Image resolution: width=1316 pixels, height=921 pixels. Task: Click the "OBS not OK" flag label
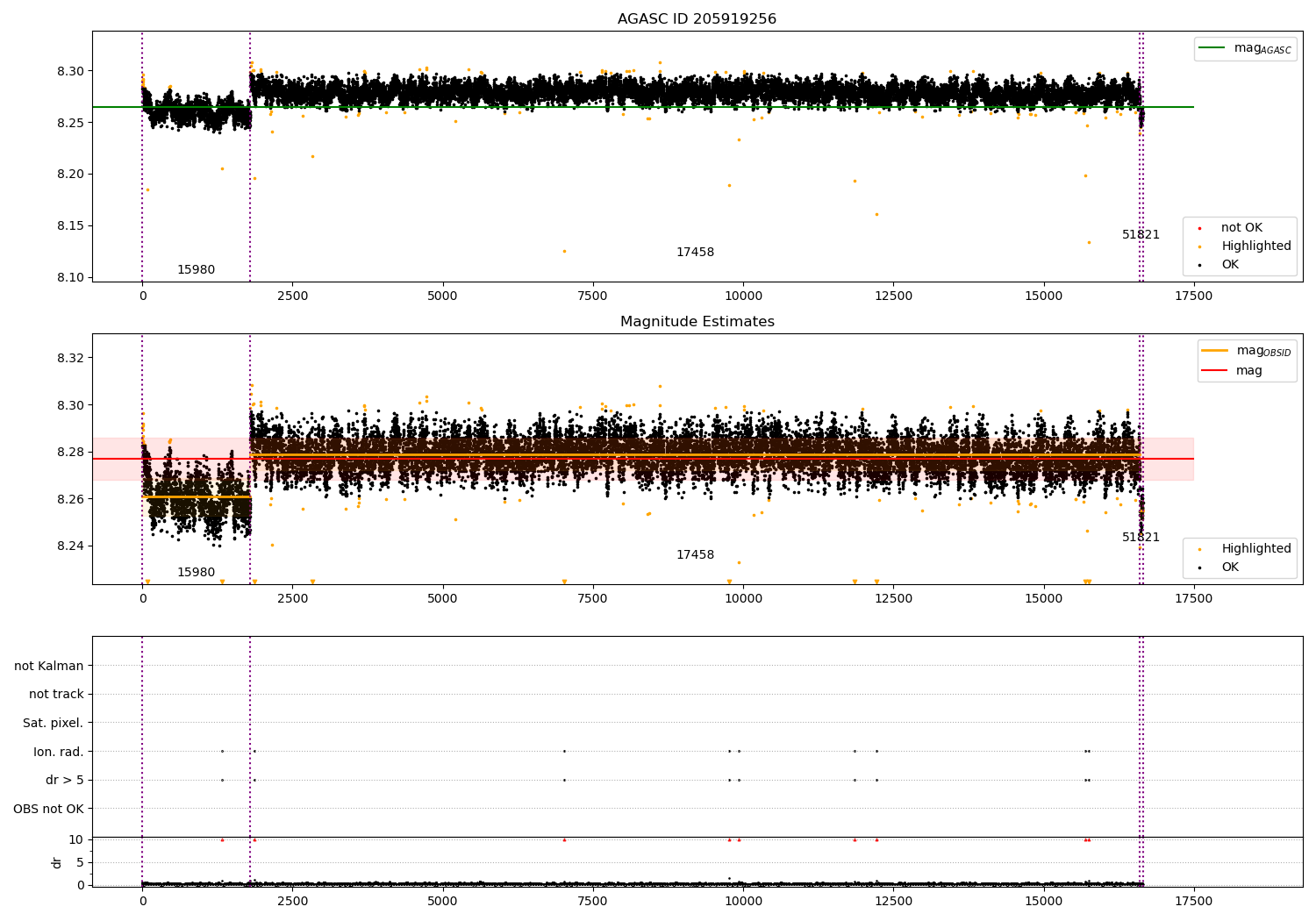click(49, 809)
